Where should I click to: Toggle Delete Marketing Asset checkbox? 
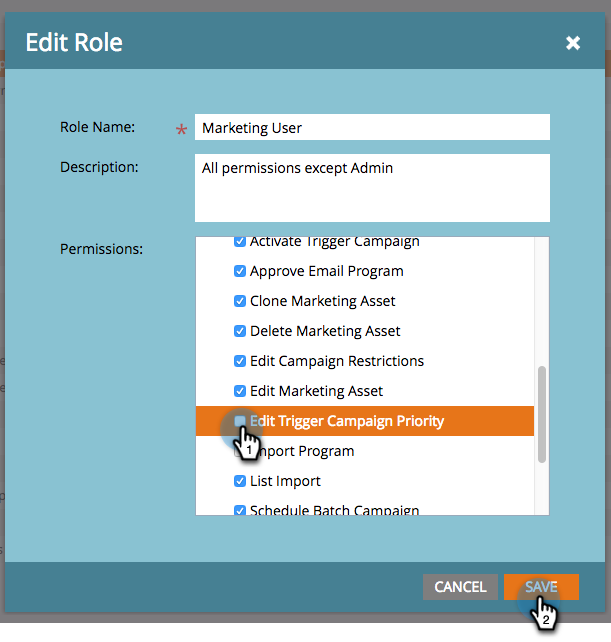(240, 331)
